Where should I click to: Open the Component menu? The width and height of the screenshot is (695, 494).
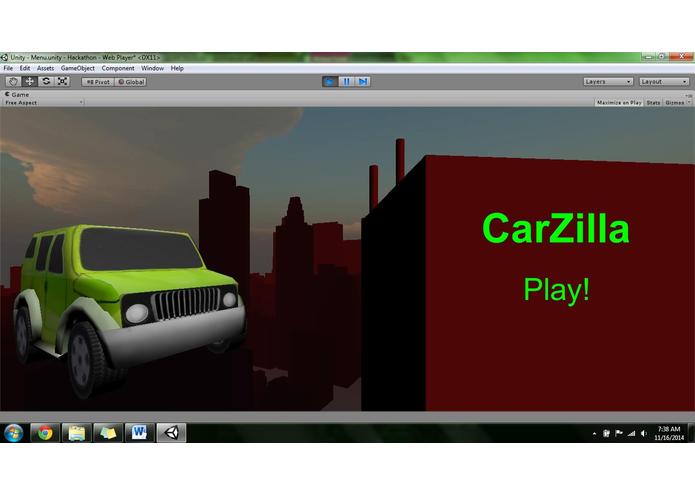tap(118, 68)
